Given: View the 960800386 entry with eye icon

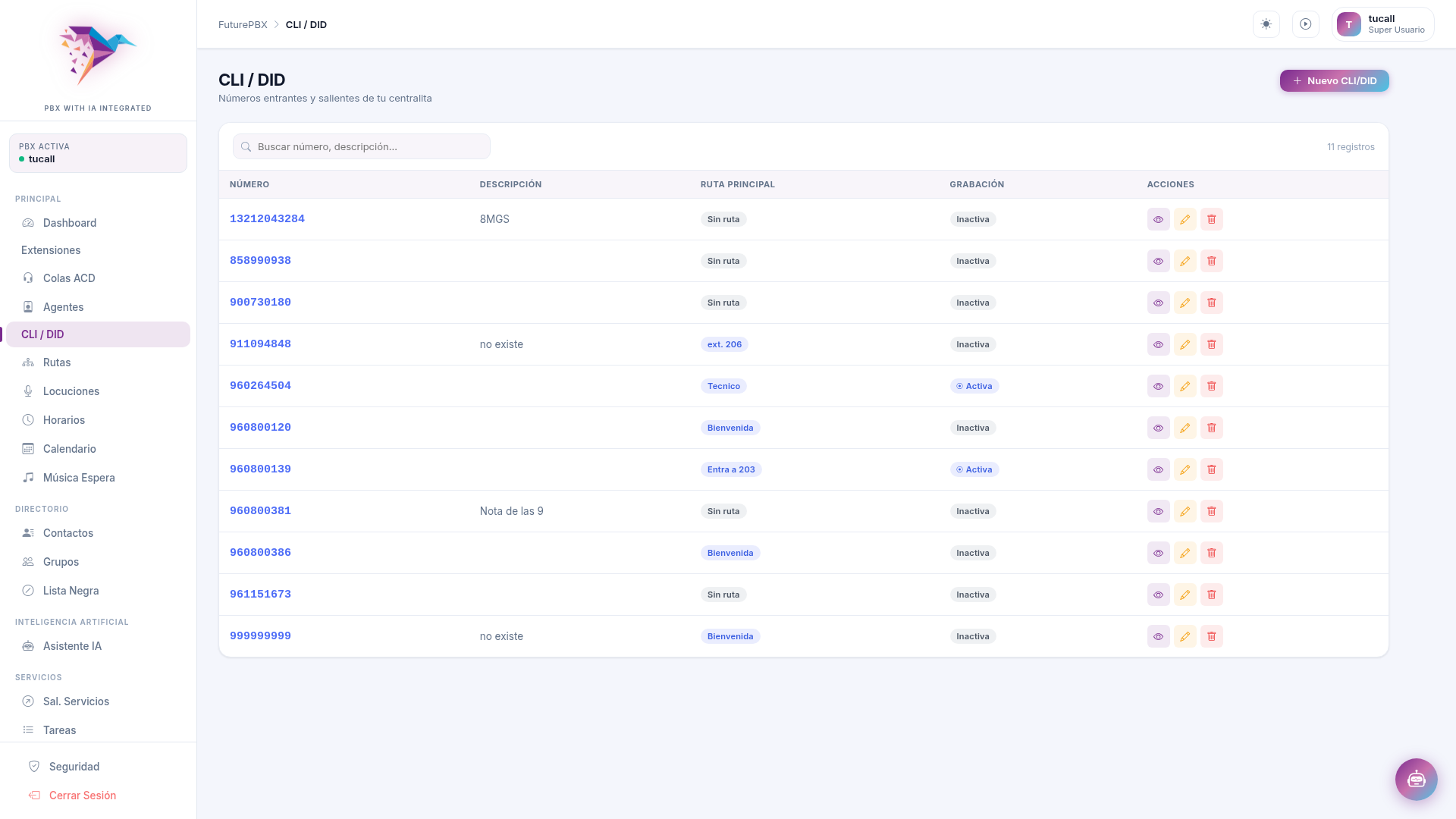Looking at the screenshot, I should click(x=1158, y=553).
